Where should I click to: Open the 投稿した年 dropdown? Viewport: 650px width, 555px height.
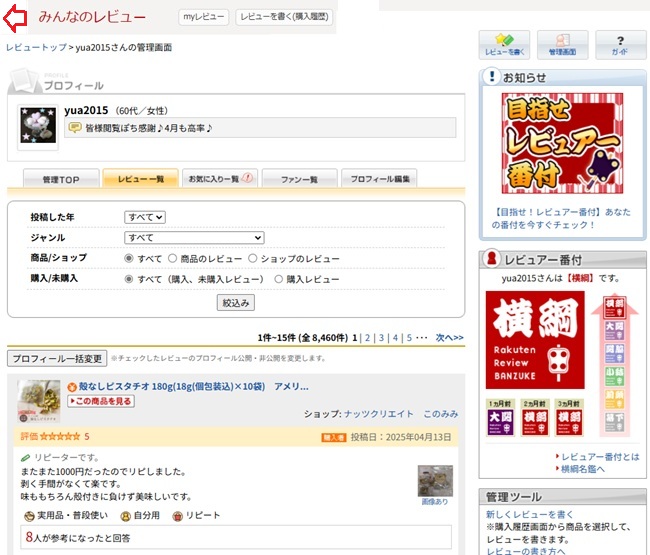click(145, 217)
